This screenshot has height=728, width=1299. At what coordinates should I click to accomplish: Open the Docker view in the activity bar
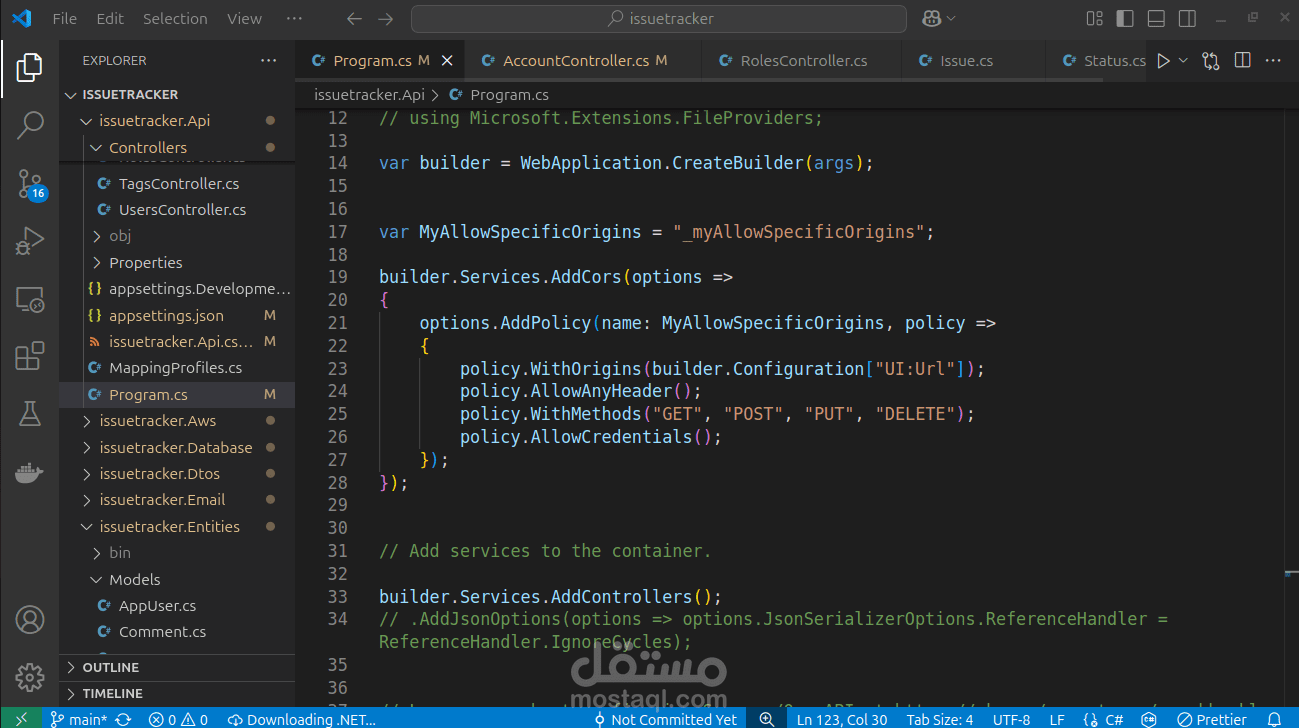(x=30, y=472)
